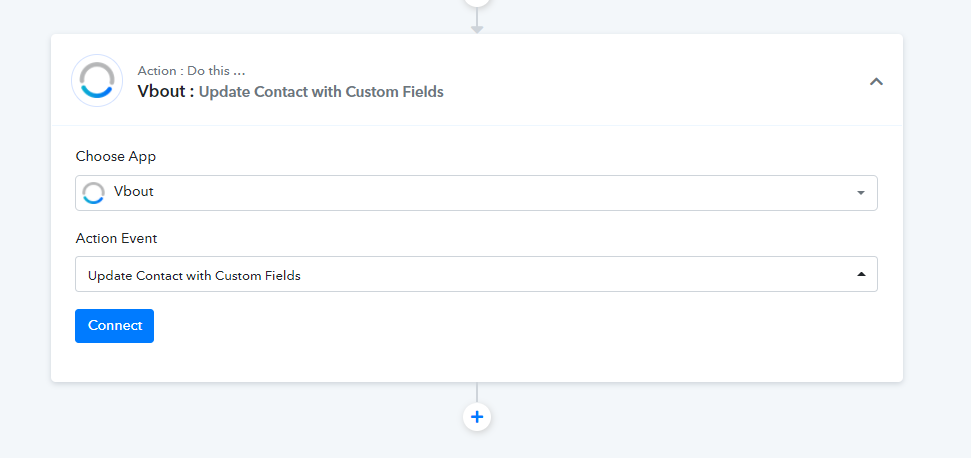This screenshot has width=971, height=458.
Task: Click the downward arrow connector above the action card
Action: point(477,21)
